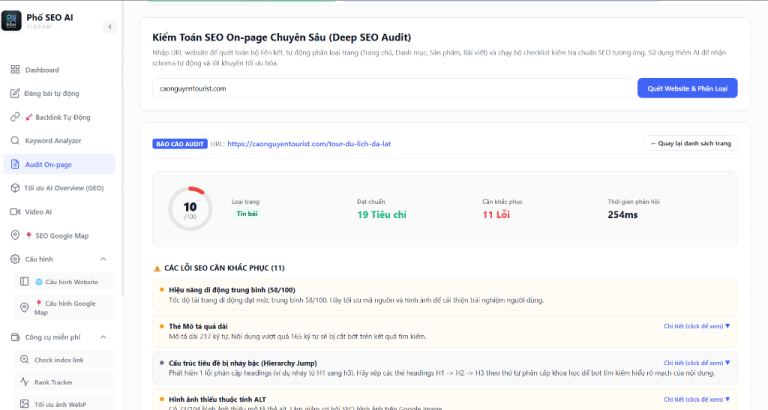Open Cấu hình Website submenu item

(x=64, y=282)
